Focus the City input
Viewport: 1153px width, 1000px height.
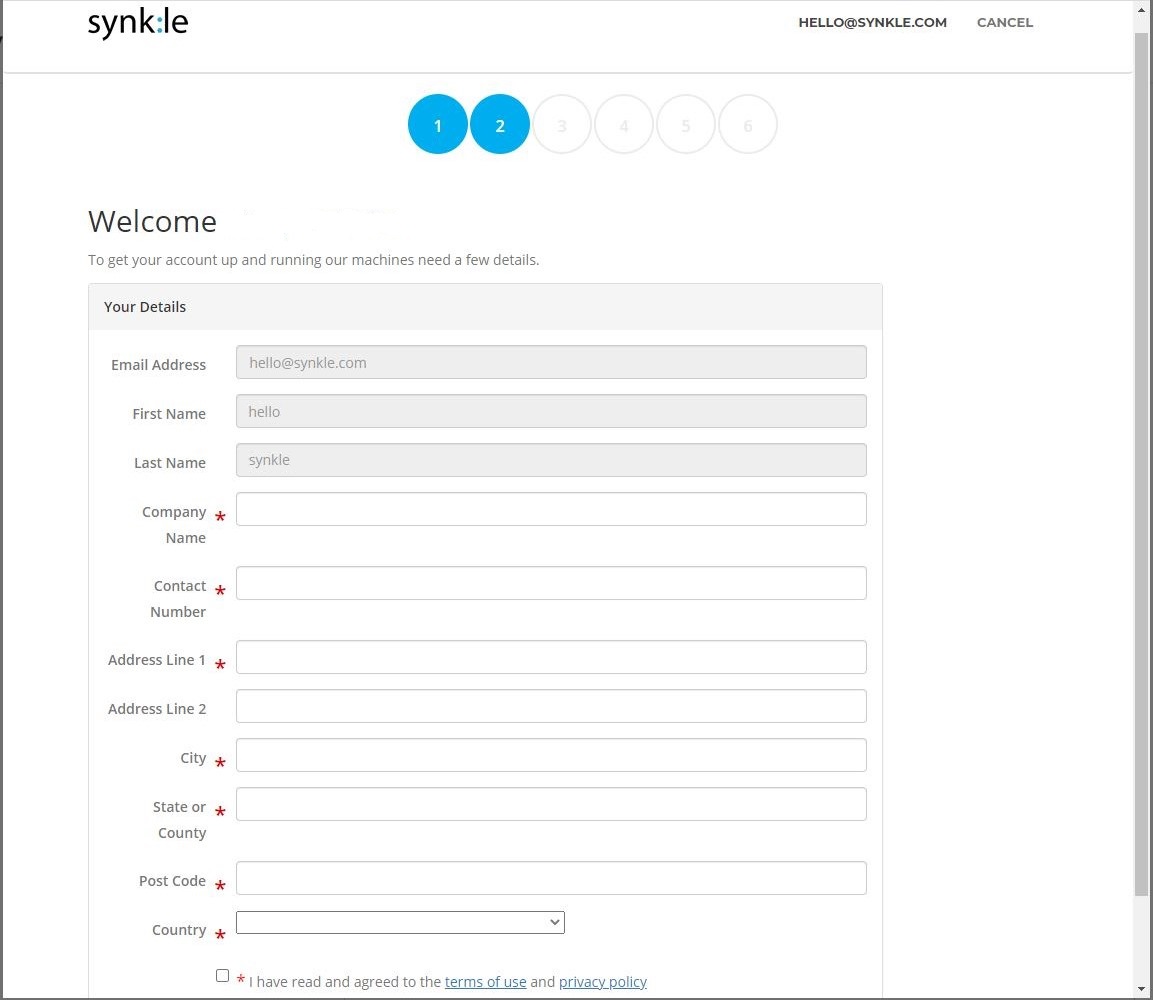pos(551,755)
